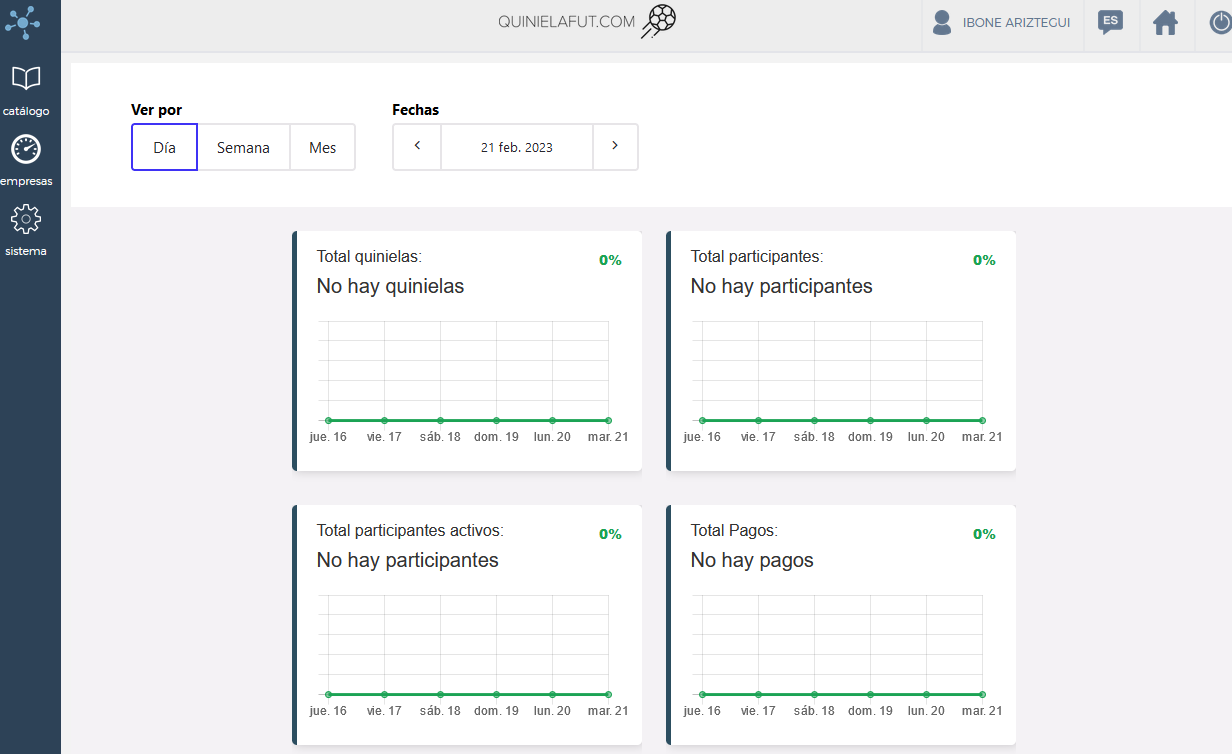Open the 21 feb. 2023 date picker
This screenshot has height=754, width=1232.
[516, 147]
